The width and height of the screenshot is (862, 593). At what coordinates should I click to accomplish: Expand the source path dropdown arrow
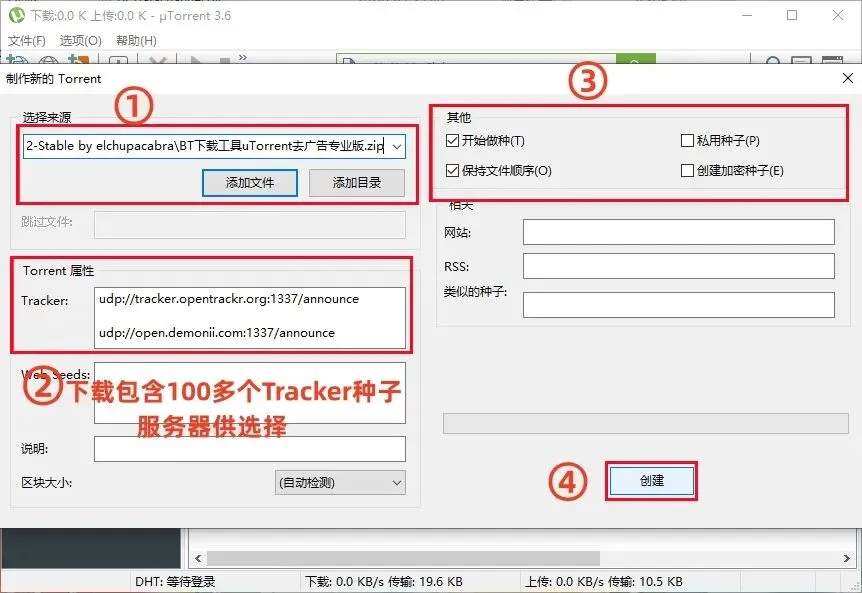click(397, 147)
